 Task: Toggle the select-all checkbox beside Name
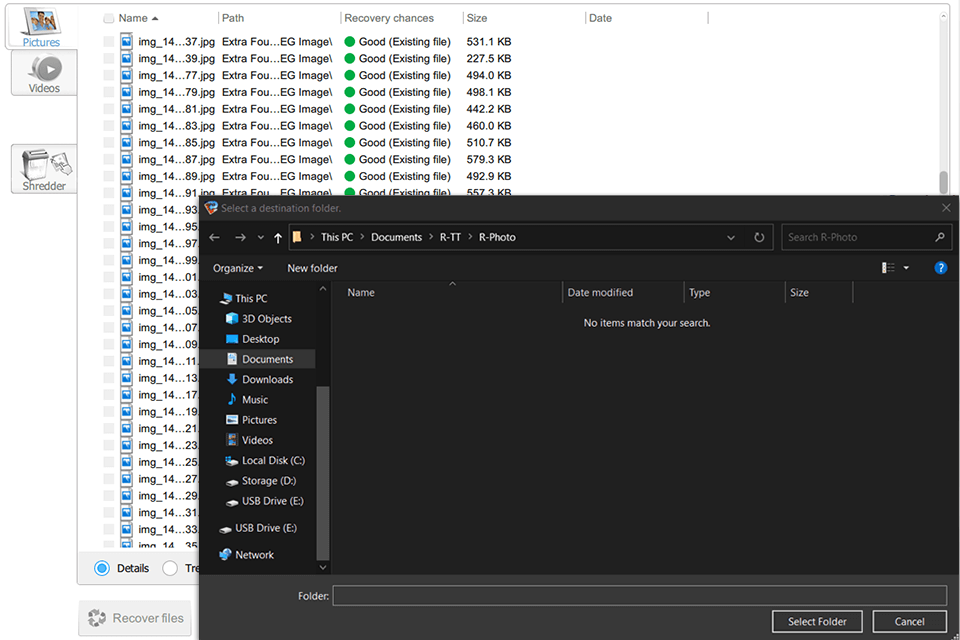coord(108,18)
